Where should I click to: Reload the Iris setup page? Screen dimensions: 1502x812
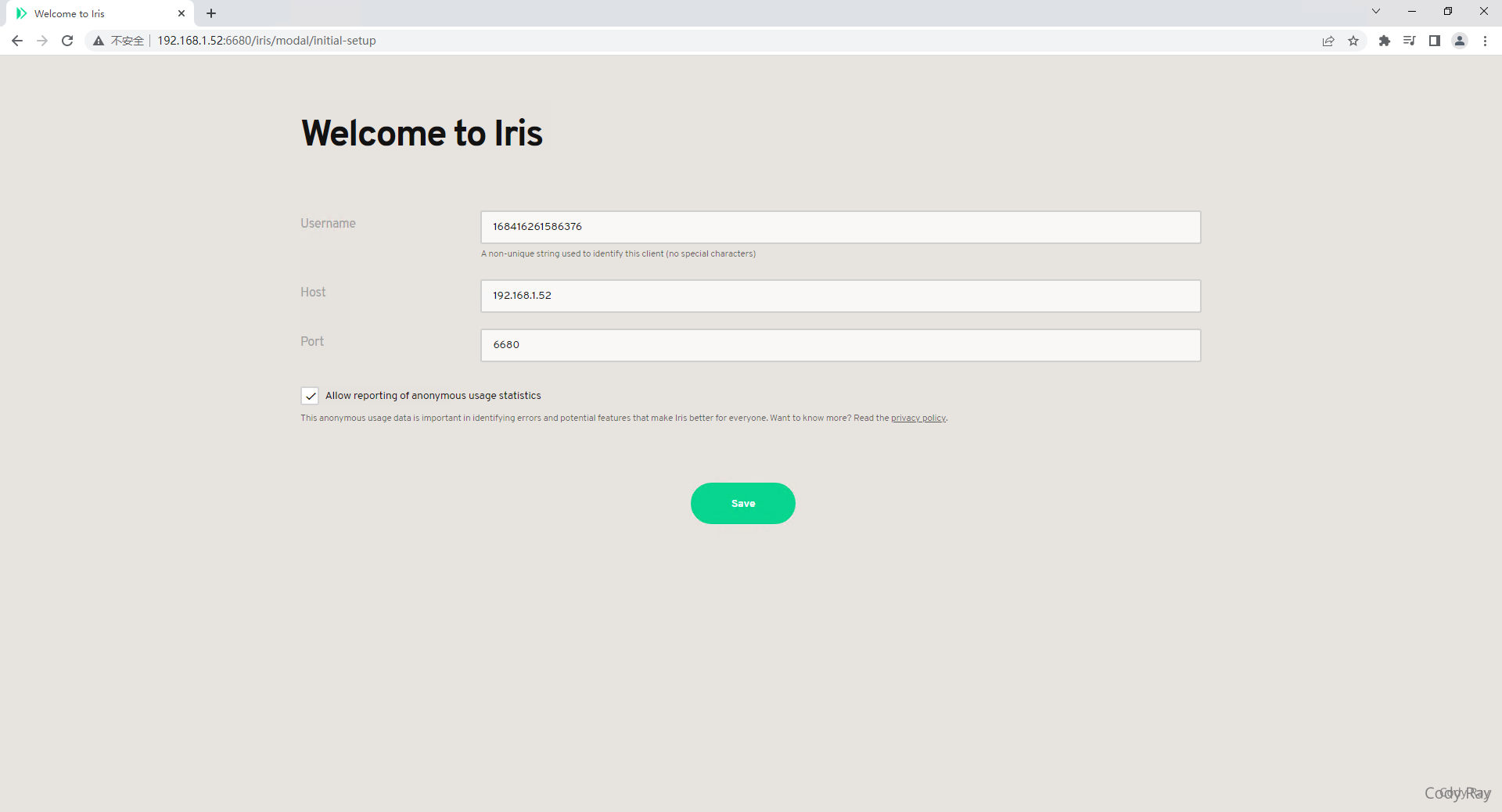coord(67,41)
